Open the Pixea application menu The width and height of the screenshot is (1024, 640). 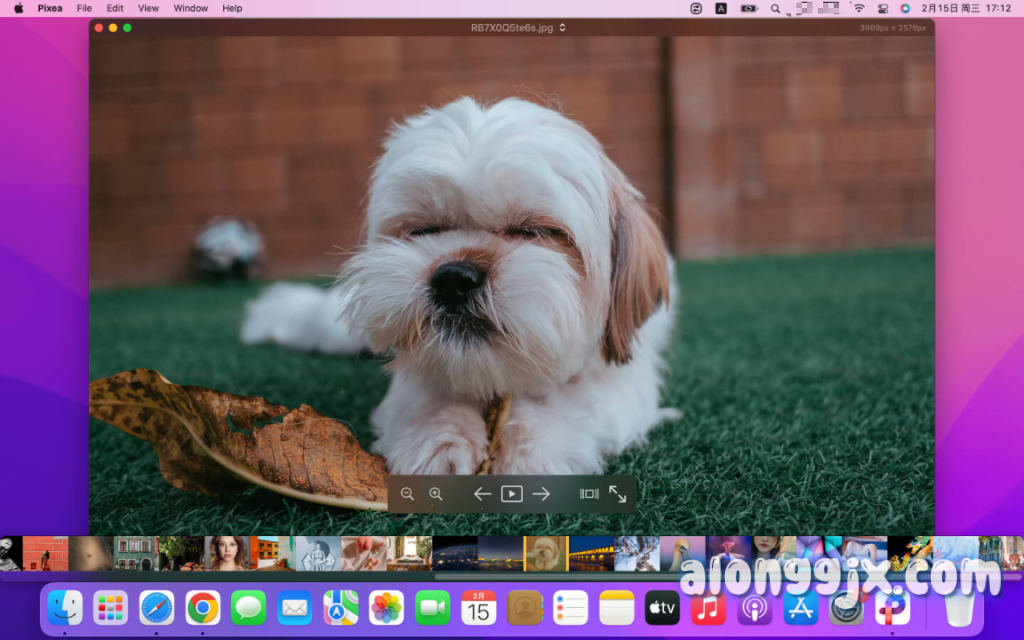[x=50, y=8]
